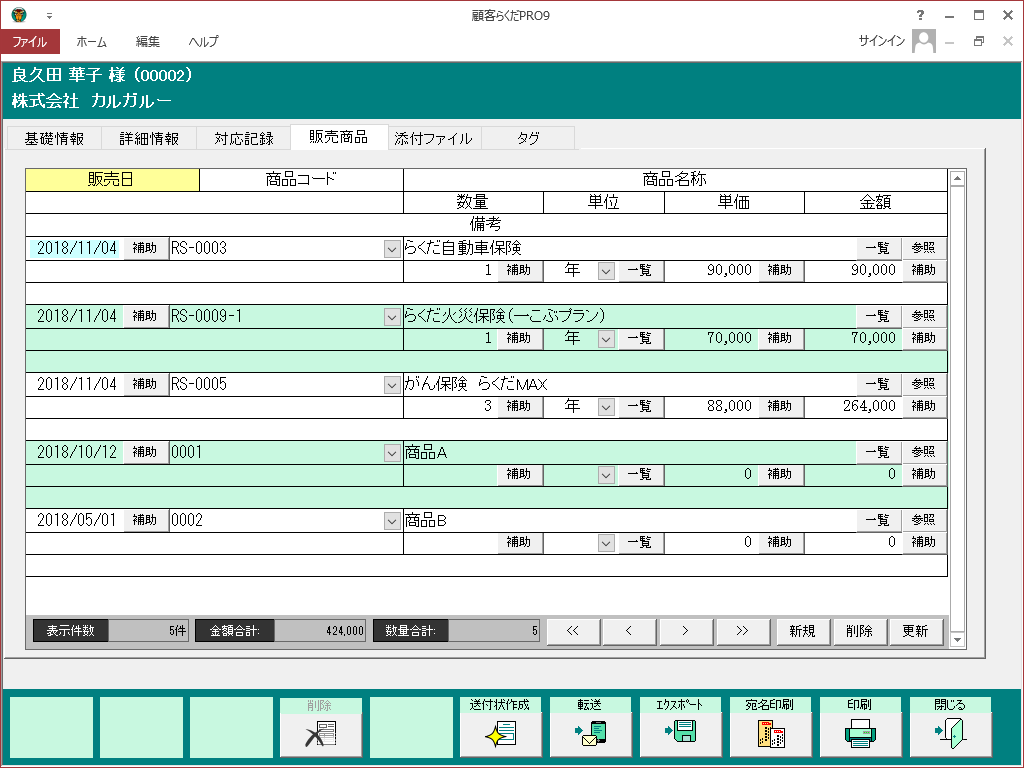Viewport: 1024px width, 768px height.
Task: Click 補助 beside amount 264,000
Action: tap(923, 406)
